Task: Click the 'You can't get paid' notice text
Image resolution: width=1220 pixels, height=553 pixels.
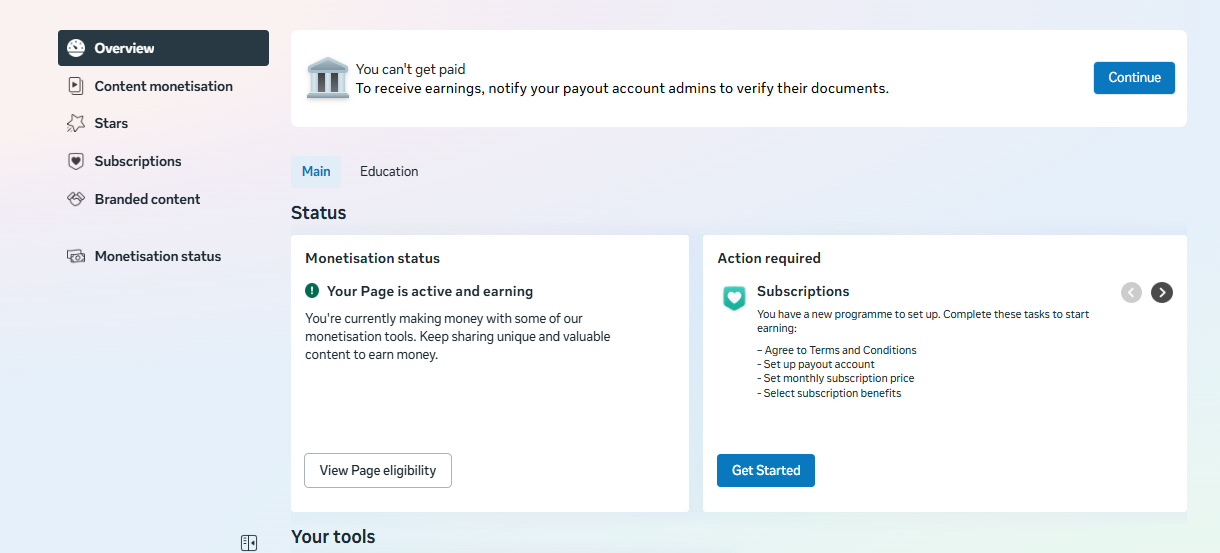Action: (x=411, y=69)
